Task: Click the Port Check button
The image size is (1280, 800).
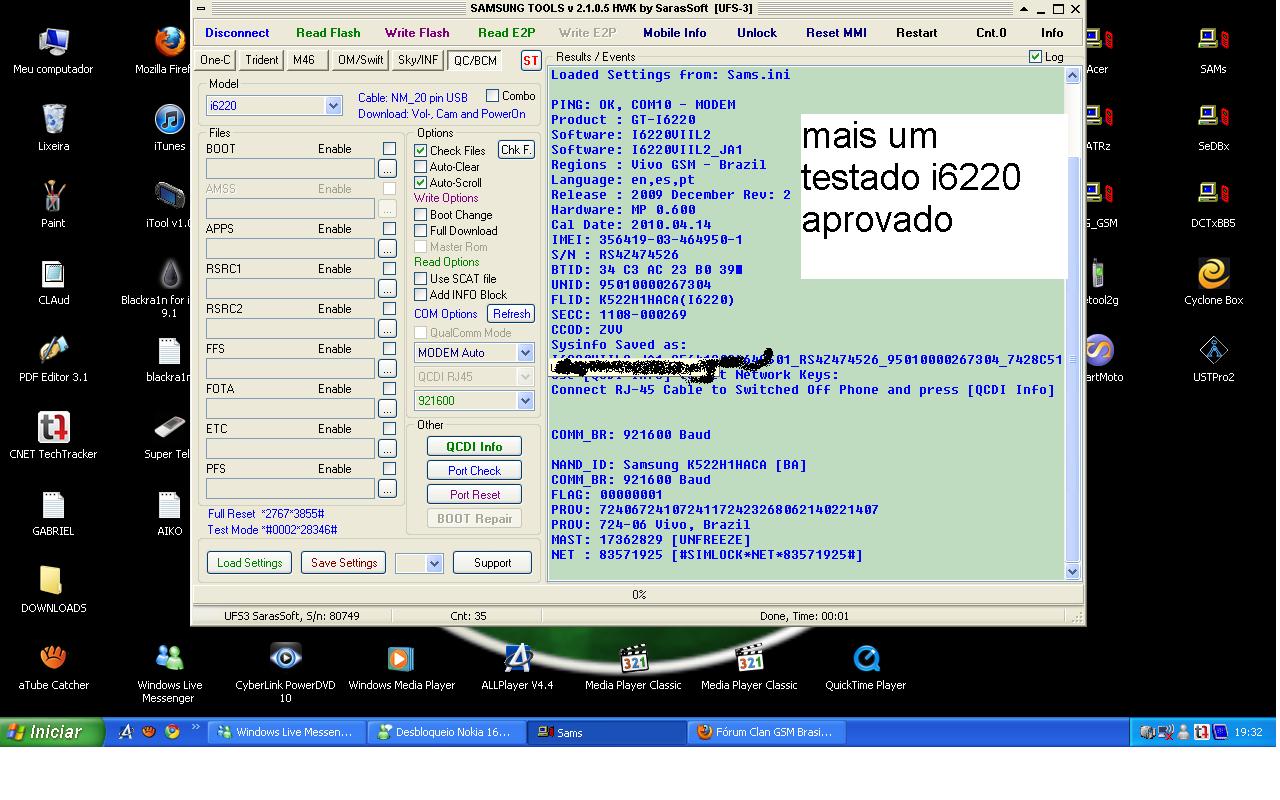Action: click(474, 471)
